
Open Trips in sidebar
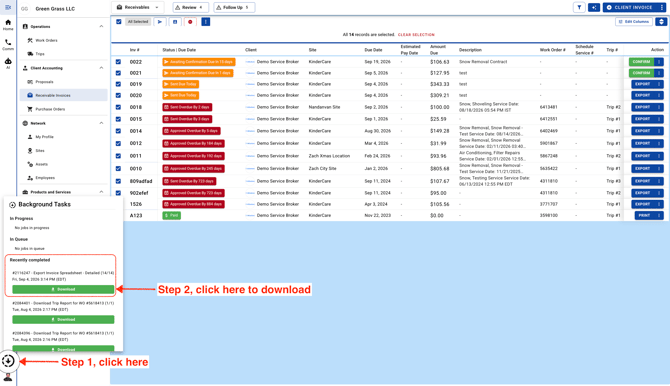point(40,54)
